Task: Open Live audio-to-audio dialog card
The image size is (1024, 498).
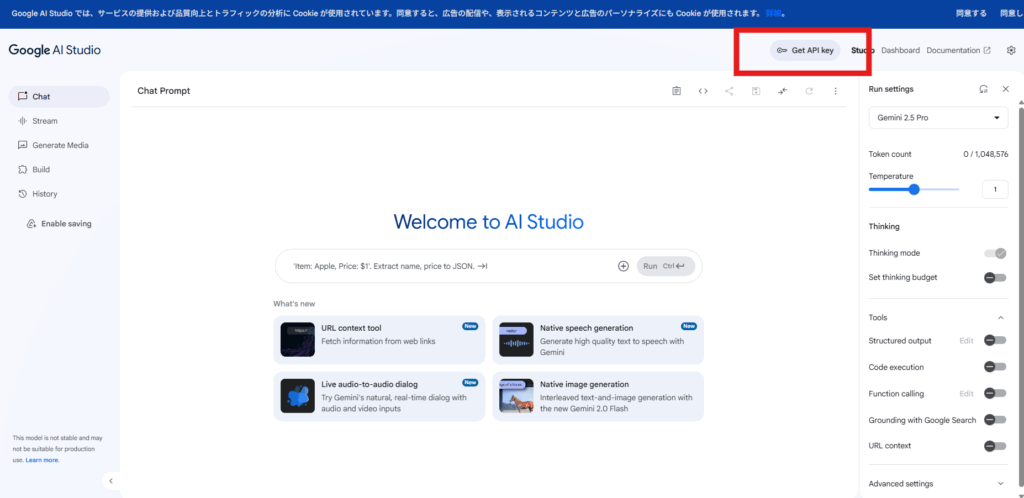Action: [x=379, y=396]
